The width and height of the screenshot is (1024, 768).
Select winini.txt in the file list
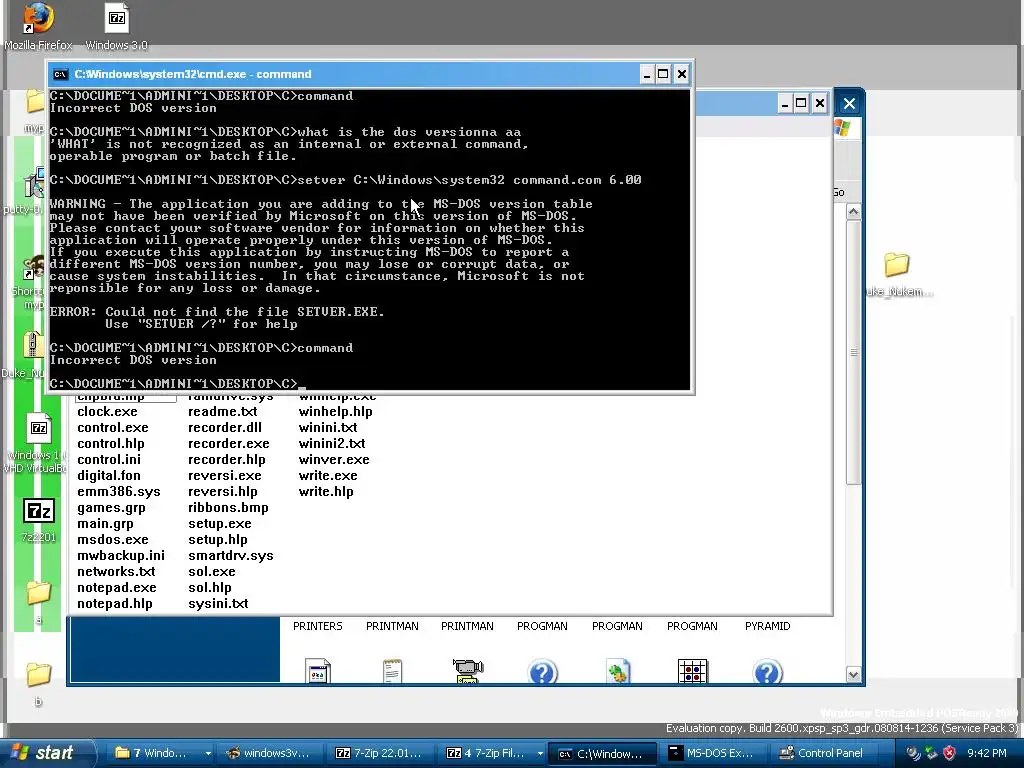coord(328,428)
